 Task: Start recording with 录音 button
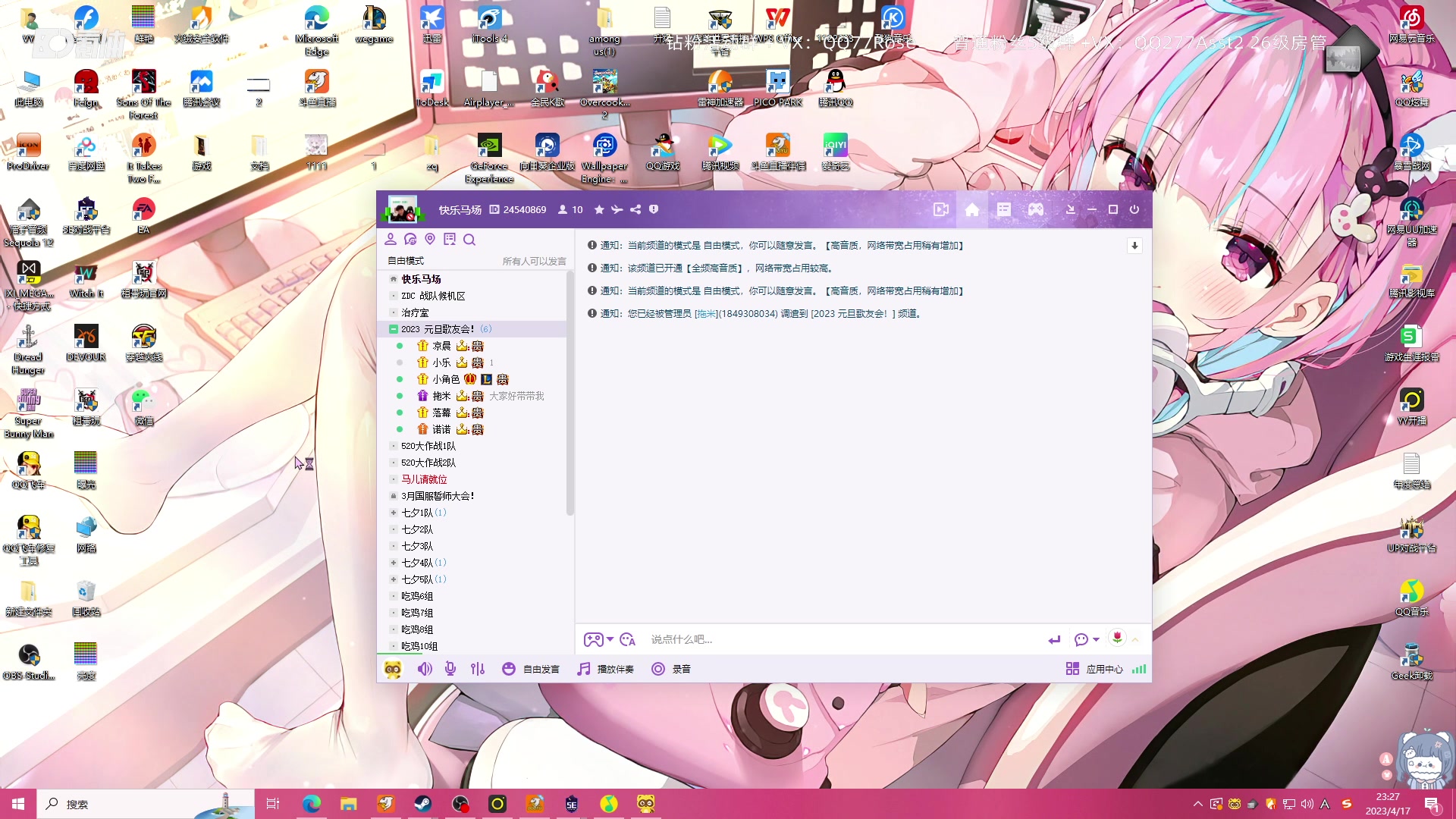point(671,669)
